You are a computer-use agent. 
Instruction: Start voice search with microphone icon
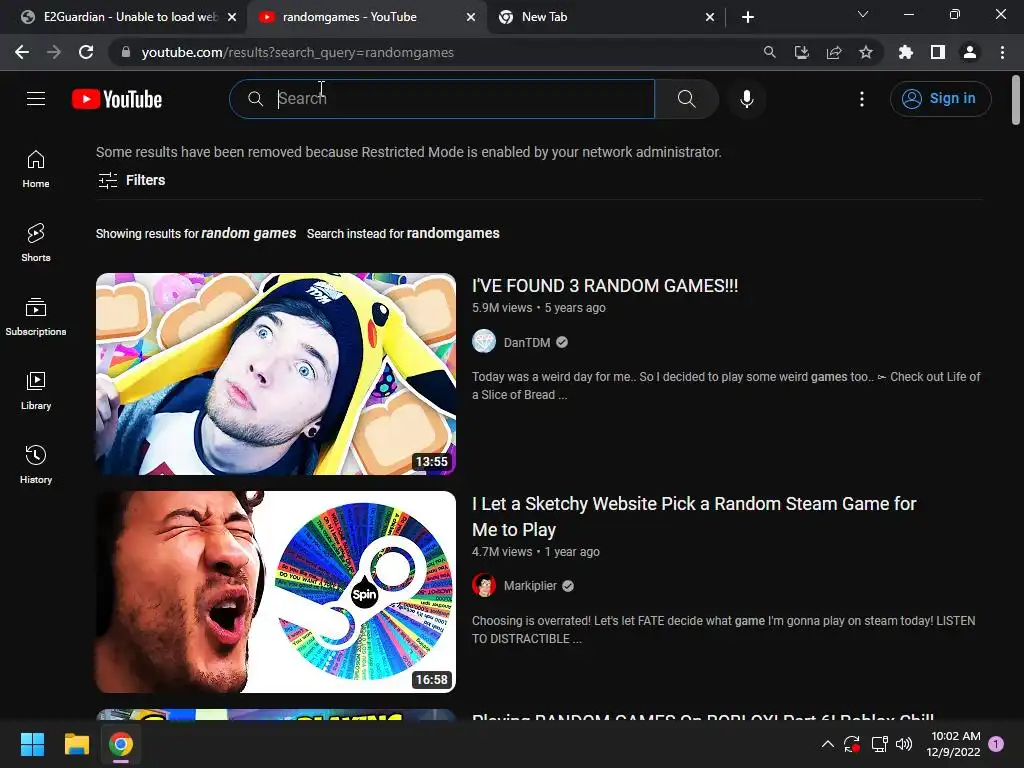pos(746,99)
